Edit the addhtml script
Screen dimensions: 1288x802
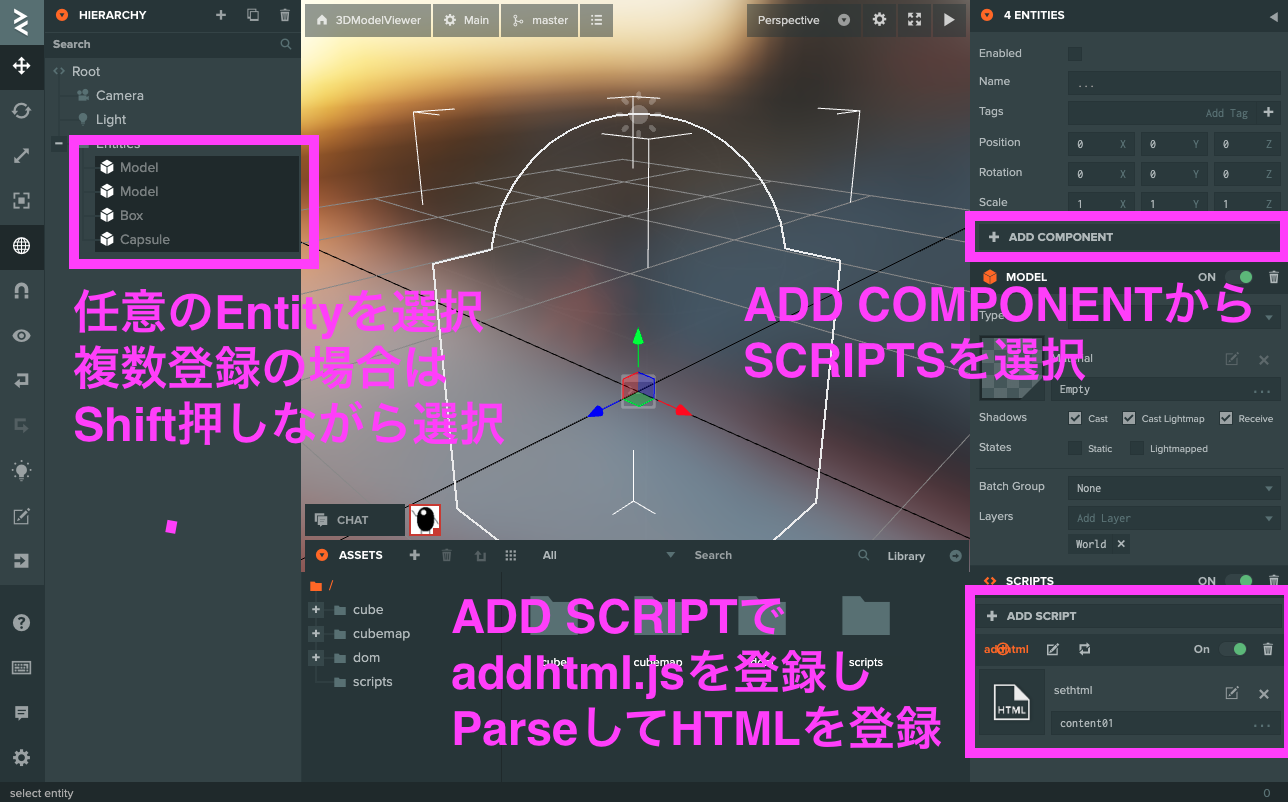tap(1052, 649)
